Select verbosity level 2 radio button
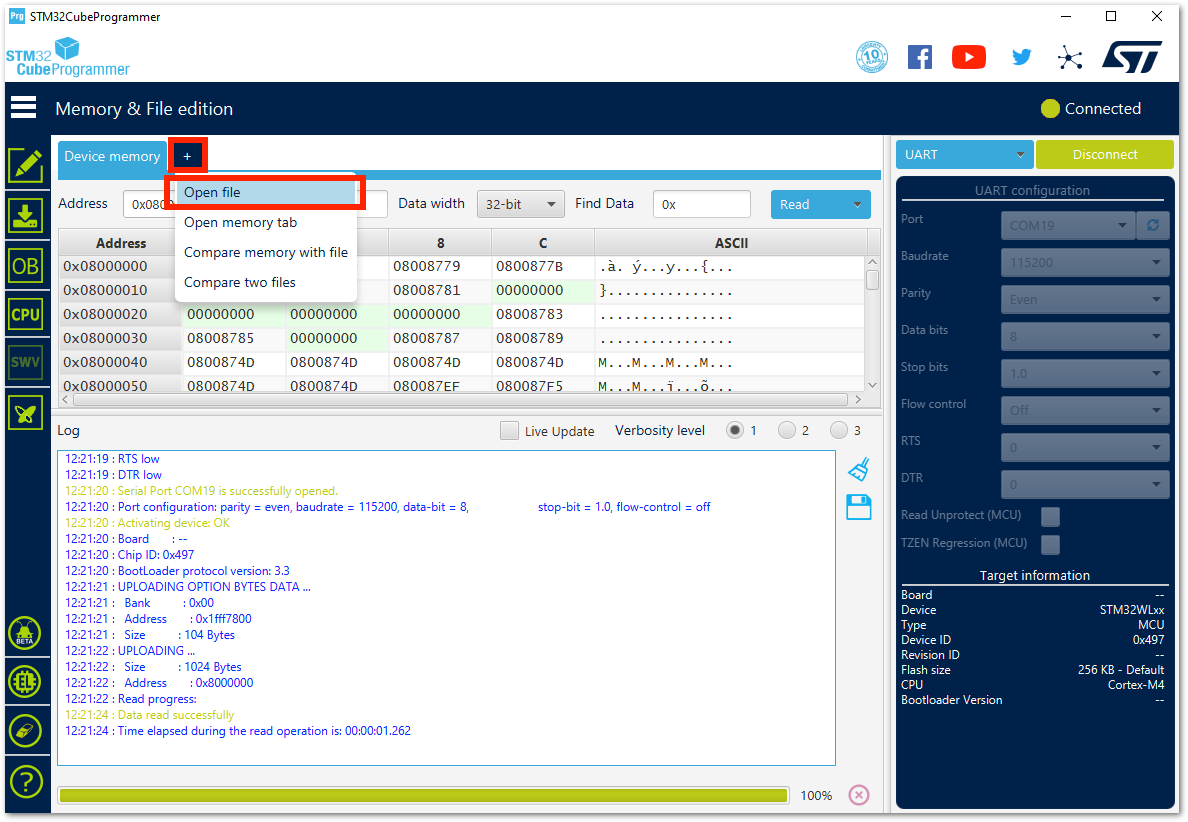This screenshot has width=1188, height=822. [x=786, y=430]
